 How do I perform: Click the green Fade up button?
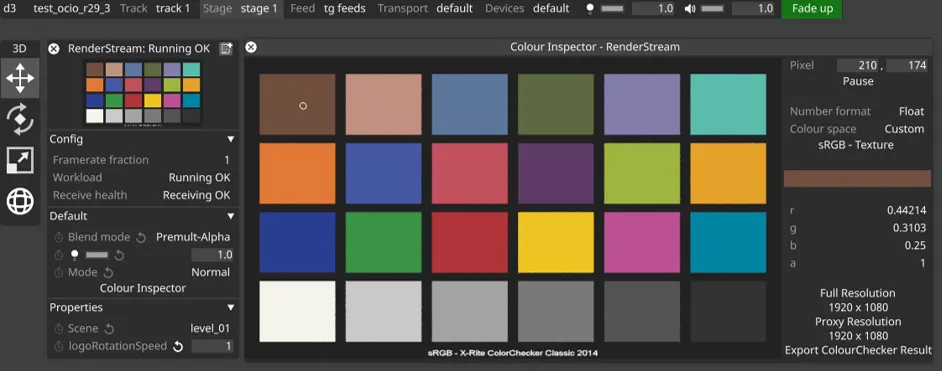pyautogui.click(x=812, y=9)
